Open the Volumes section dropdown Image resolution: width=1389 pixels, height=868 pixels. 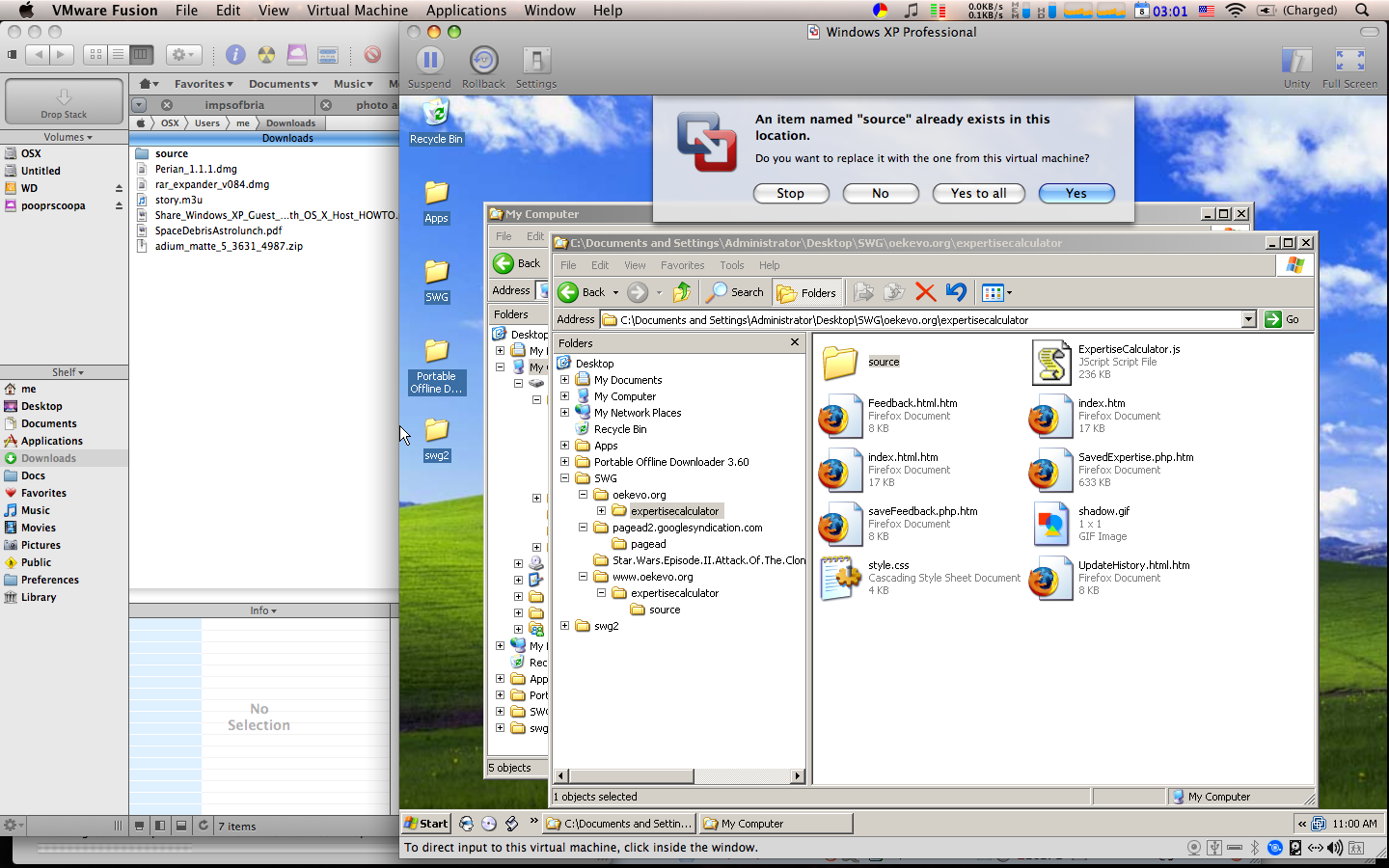click(x=68, y=137)
